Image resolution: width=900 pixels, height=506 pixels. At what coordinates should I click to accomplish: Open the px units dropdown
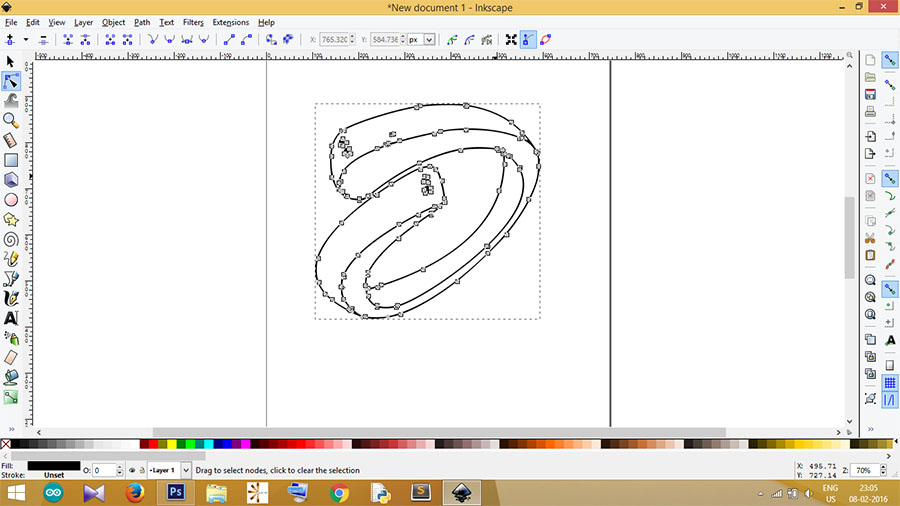(x=429, y=40)
